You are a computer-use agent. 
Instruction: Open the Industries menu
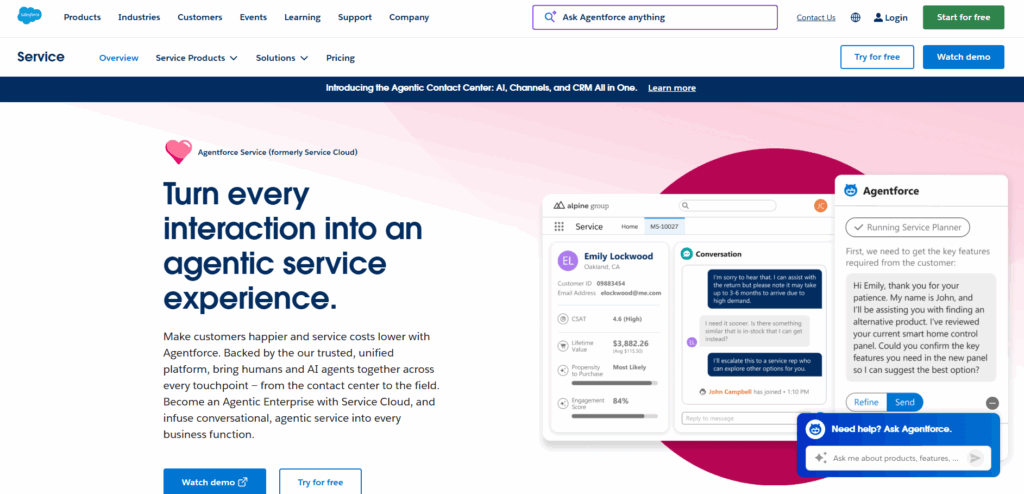[139, 18]
